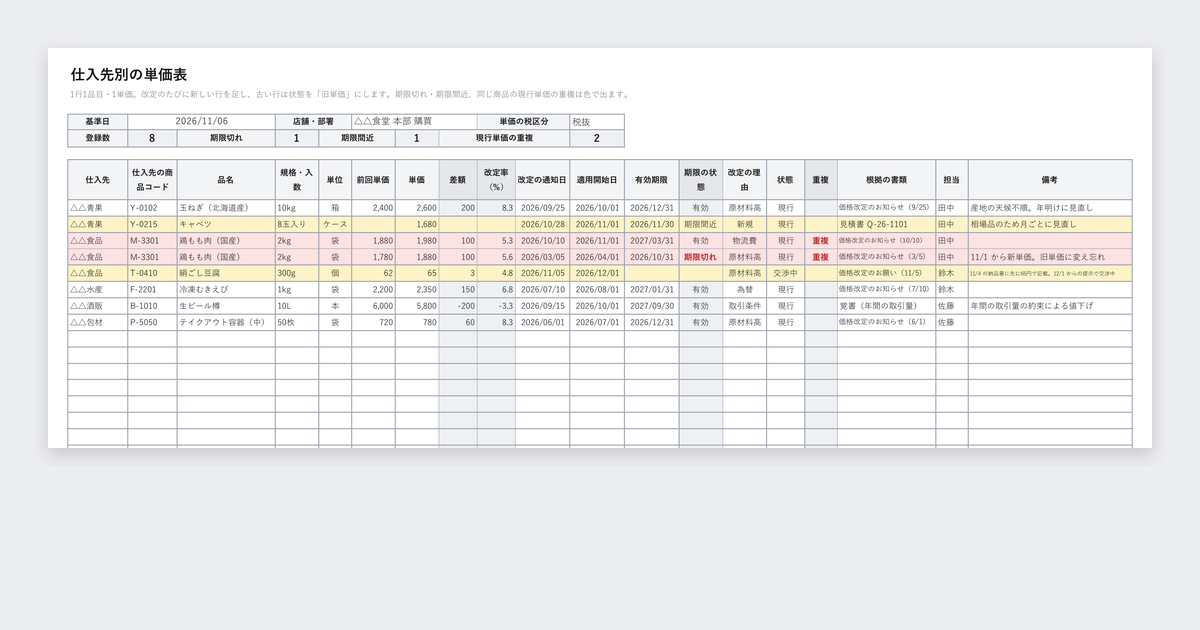
Task: Select the note 産地の天候不順。年明けに見直し
Action: (1050, 208)
